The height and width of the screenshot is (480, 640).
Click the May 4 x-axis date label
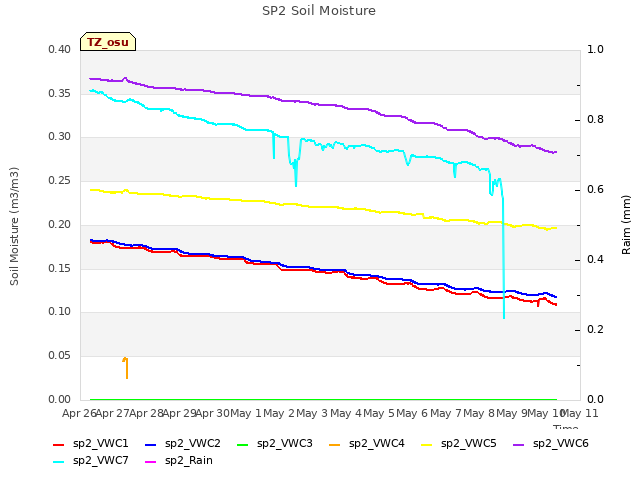coord(346,413)
